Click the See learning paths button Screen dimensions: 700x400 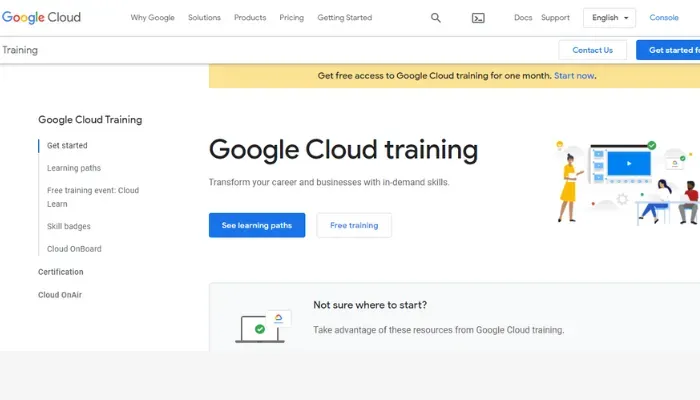pyautogui.click(x=257, y=225)
